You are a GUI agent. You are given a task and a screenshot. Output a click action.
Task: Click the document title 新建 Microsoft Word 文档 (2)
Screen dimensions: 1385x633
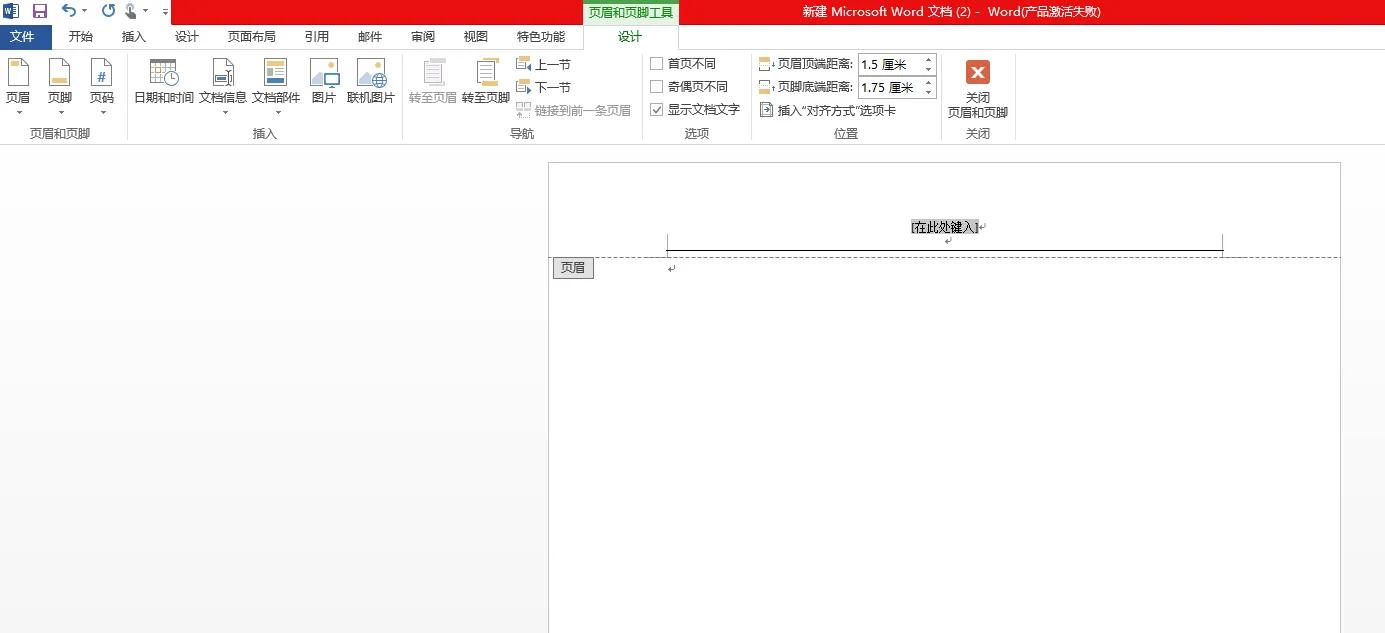(x=887, y=12)
